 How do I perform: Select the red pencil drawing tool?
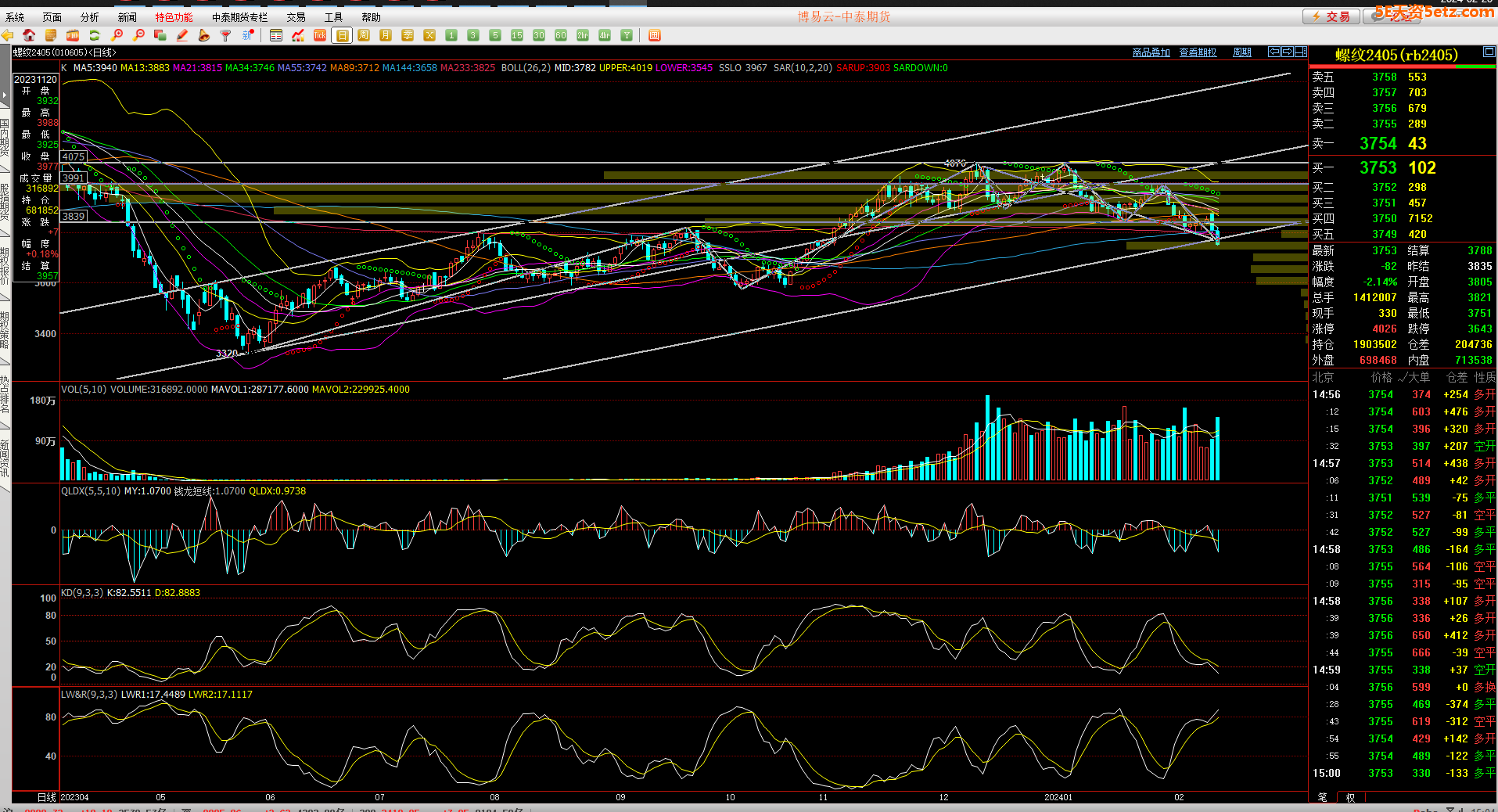tap(182, 35)
